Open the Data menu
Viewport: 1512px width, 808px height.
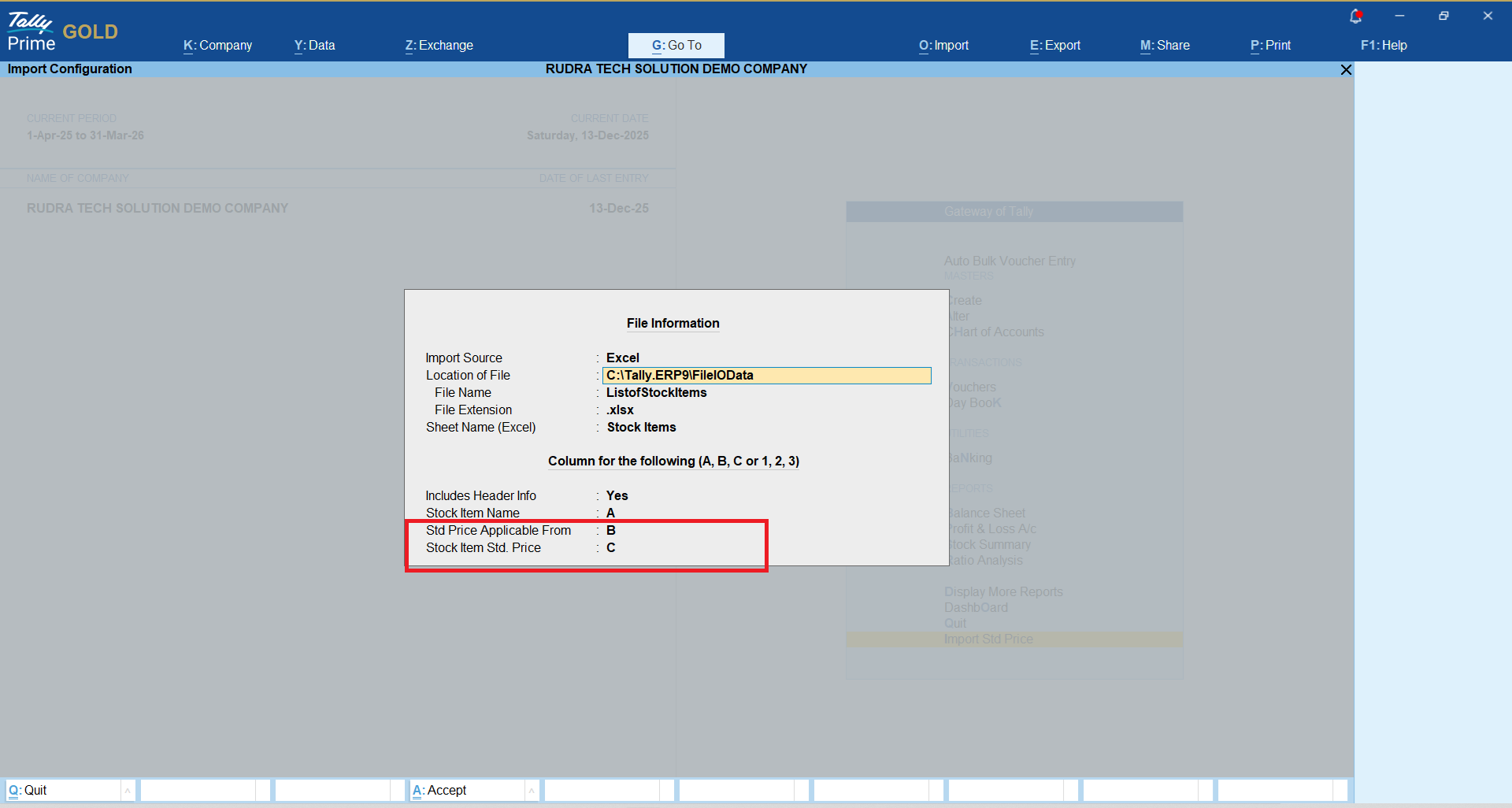[x=314, y=46]
